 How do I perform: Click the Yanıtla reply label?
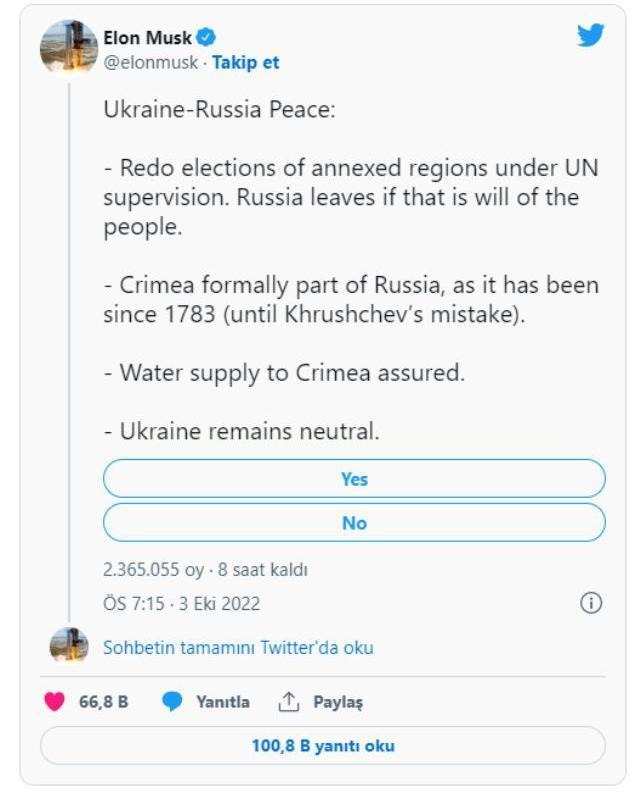(222, 702)
